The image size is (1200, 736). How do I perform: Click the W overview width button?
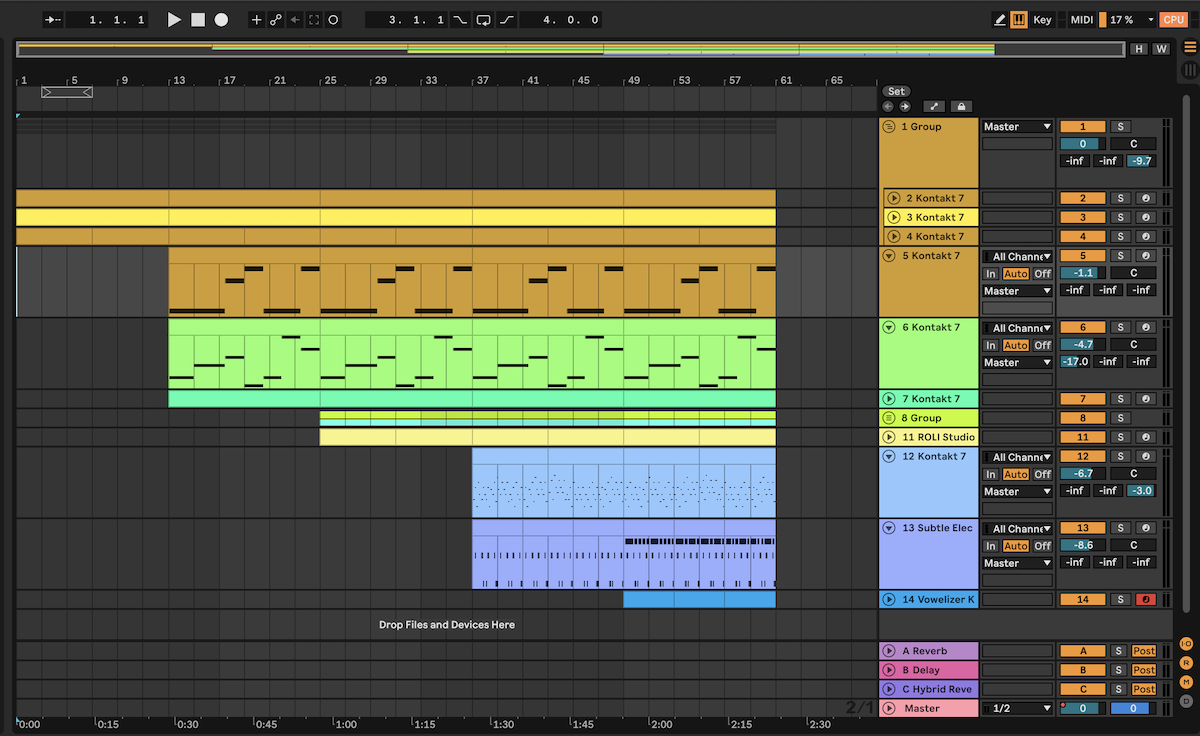click(x=1160, y=49)
